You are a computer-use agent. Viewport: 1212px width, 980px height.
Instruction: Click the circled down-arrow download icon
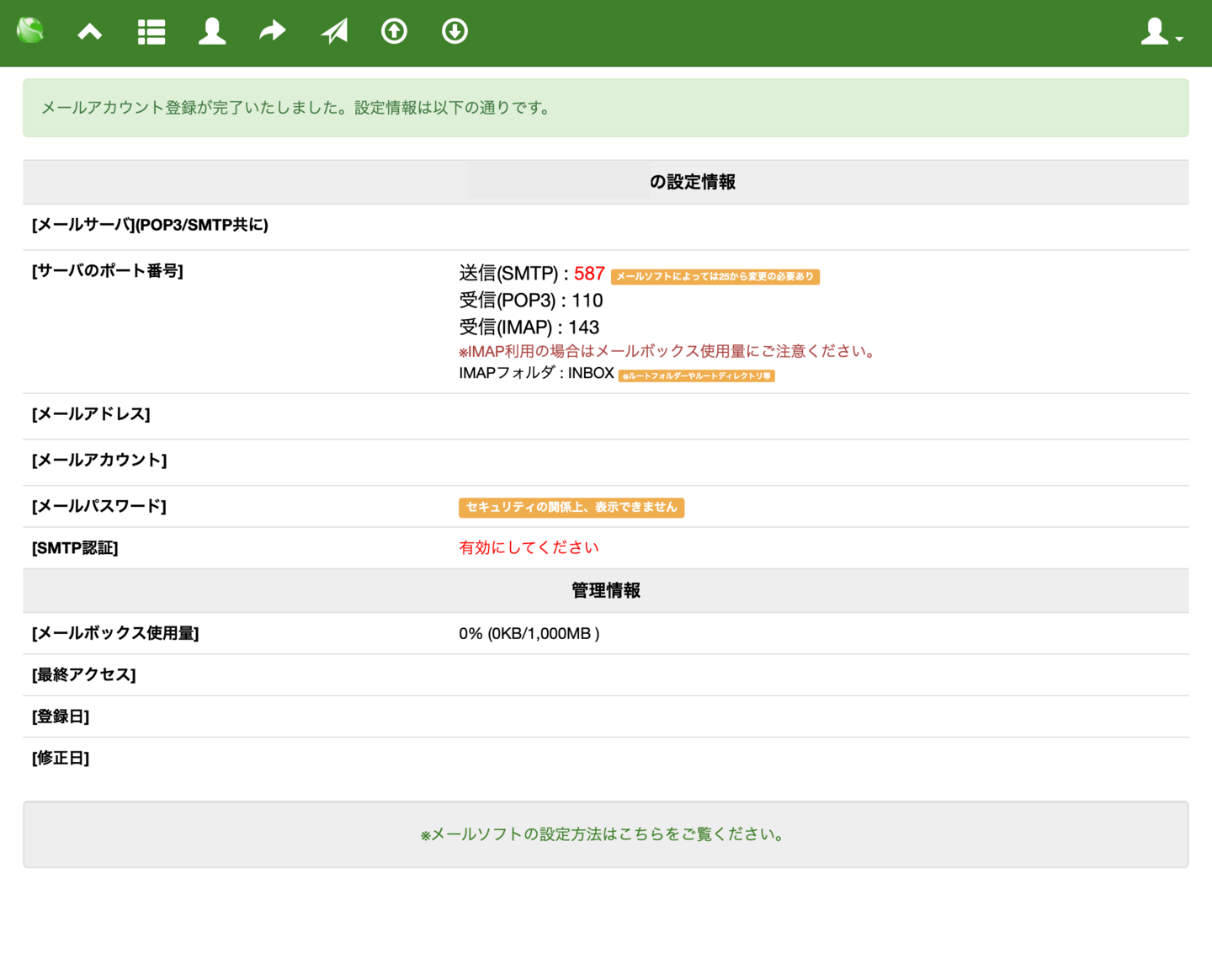point(454,32)
